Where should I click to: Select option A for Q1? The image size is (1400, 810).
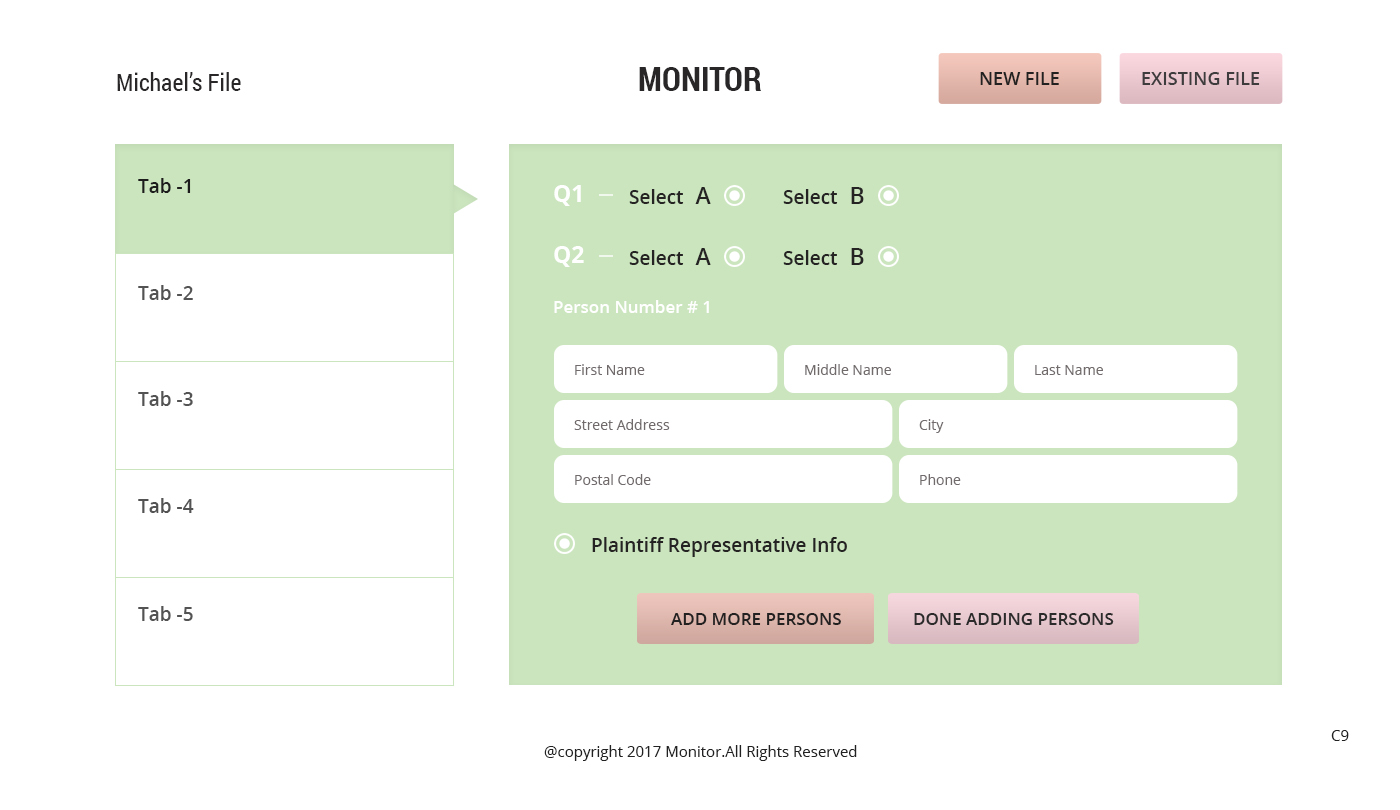point(734,196)
